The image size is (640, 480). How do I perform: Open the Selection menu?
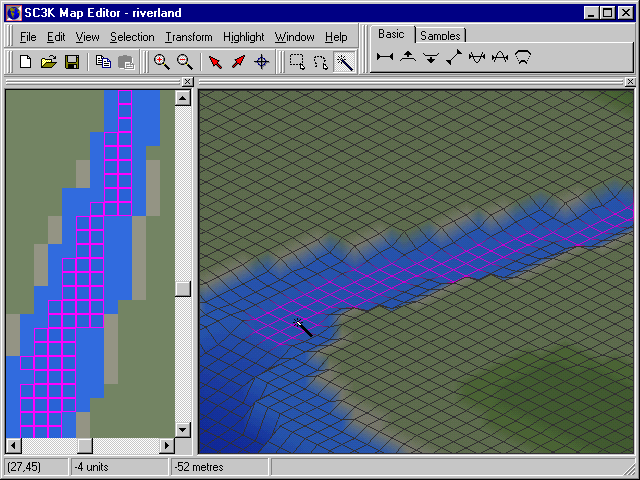[132, 37]
